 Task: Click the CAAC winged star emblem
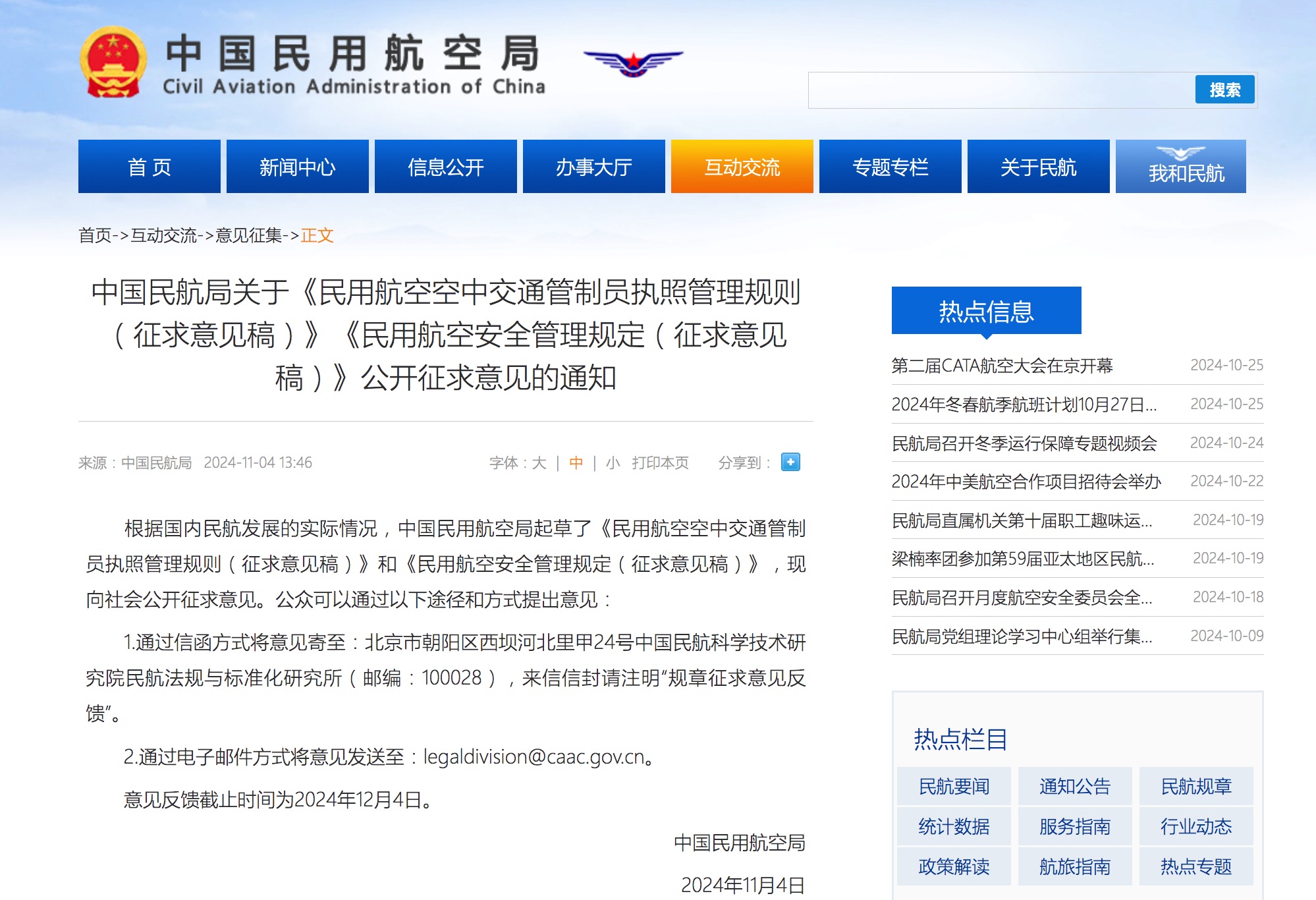click(633, 63)
